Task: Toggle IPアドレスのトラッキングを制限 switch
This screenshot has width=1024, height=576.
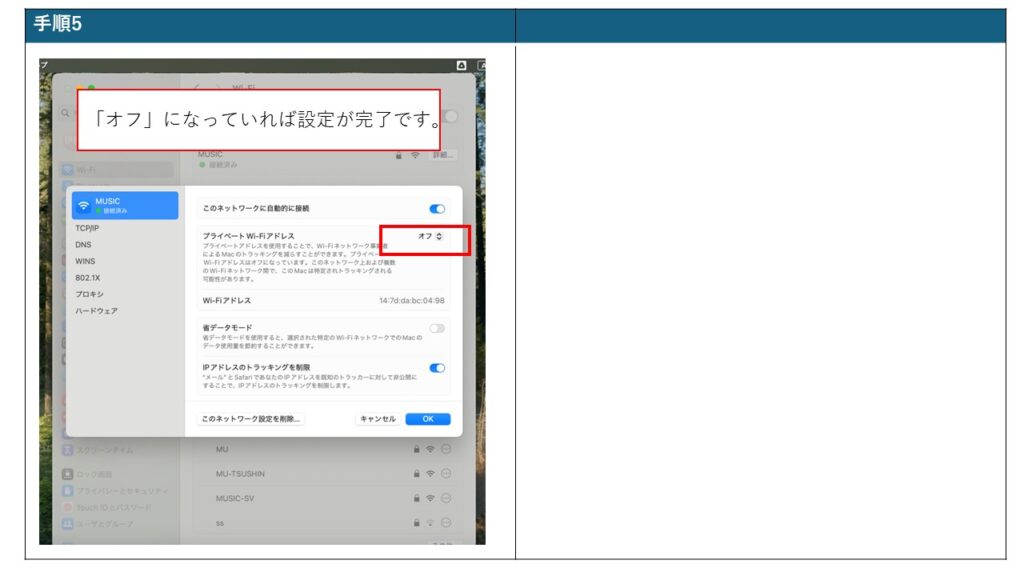Action: pyautogui.click(x=437, y=368)
